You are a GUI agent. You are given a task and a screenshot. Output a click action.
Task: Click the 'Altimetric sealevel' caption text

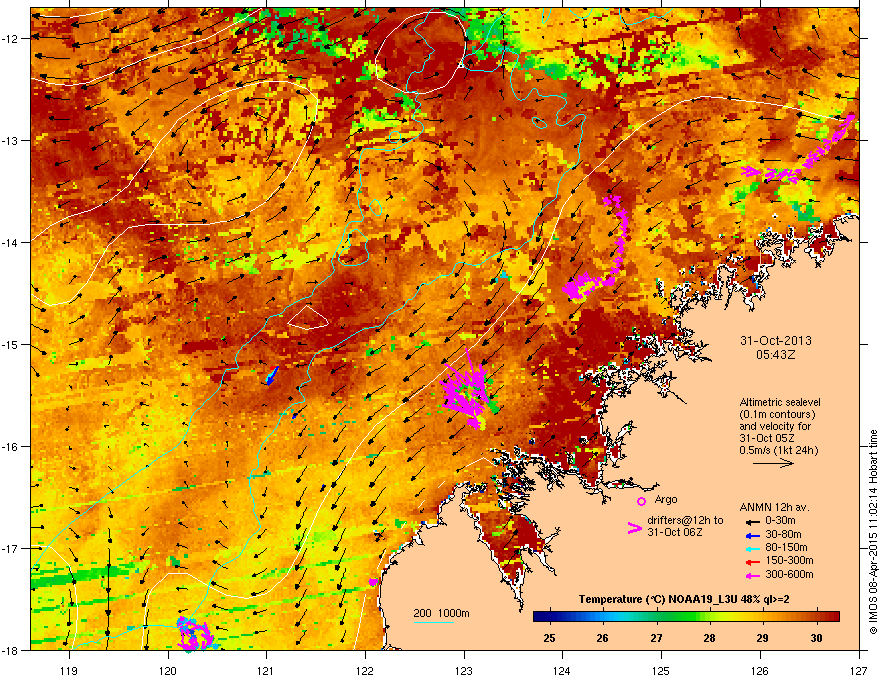pos(780,402)
